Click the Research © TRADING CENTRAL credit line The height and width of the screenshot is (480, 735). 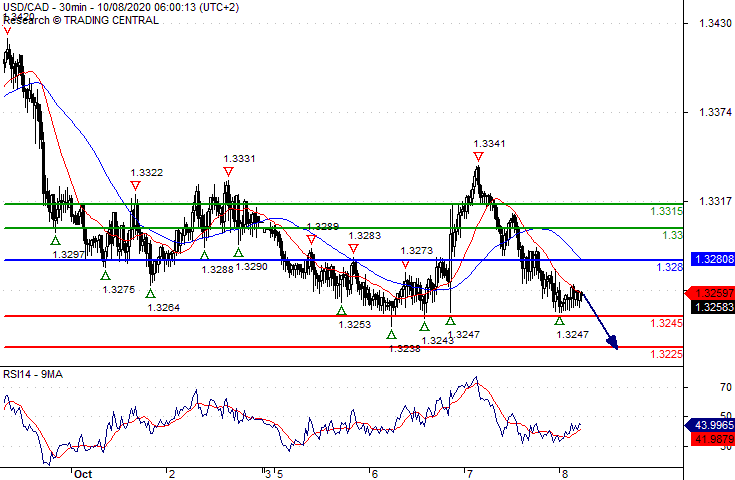tap(81, 20)
